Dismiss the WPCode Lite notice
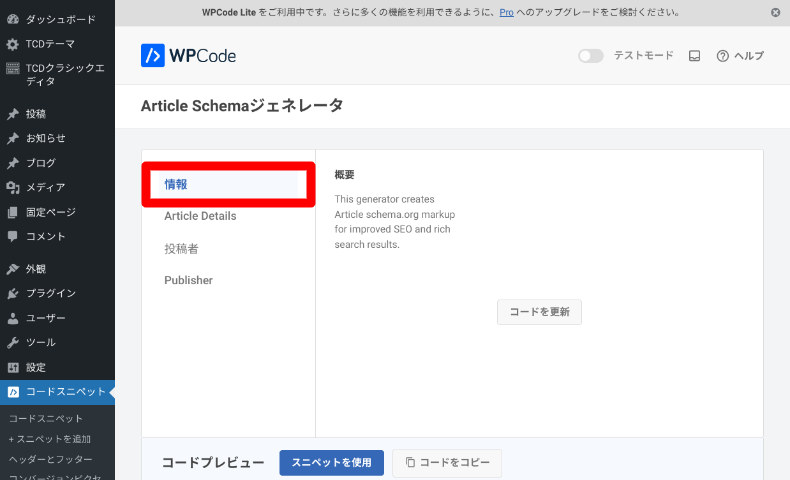The width and height of the screenshot is (790, 480). pyautogui.click(x=775, y=13)
